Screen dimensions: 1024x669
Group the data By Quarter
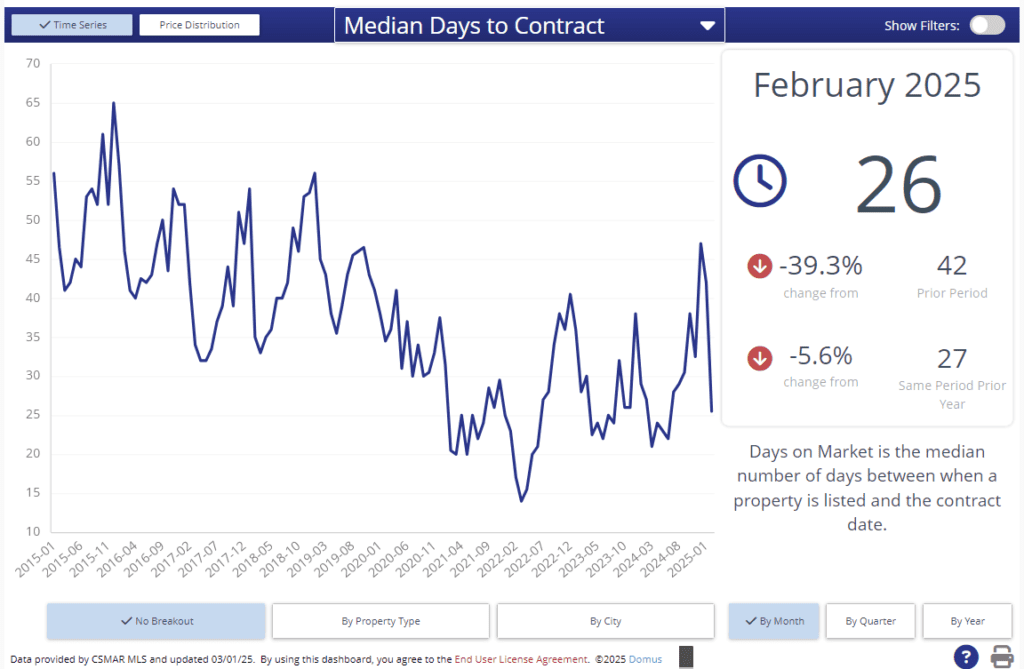870,621
